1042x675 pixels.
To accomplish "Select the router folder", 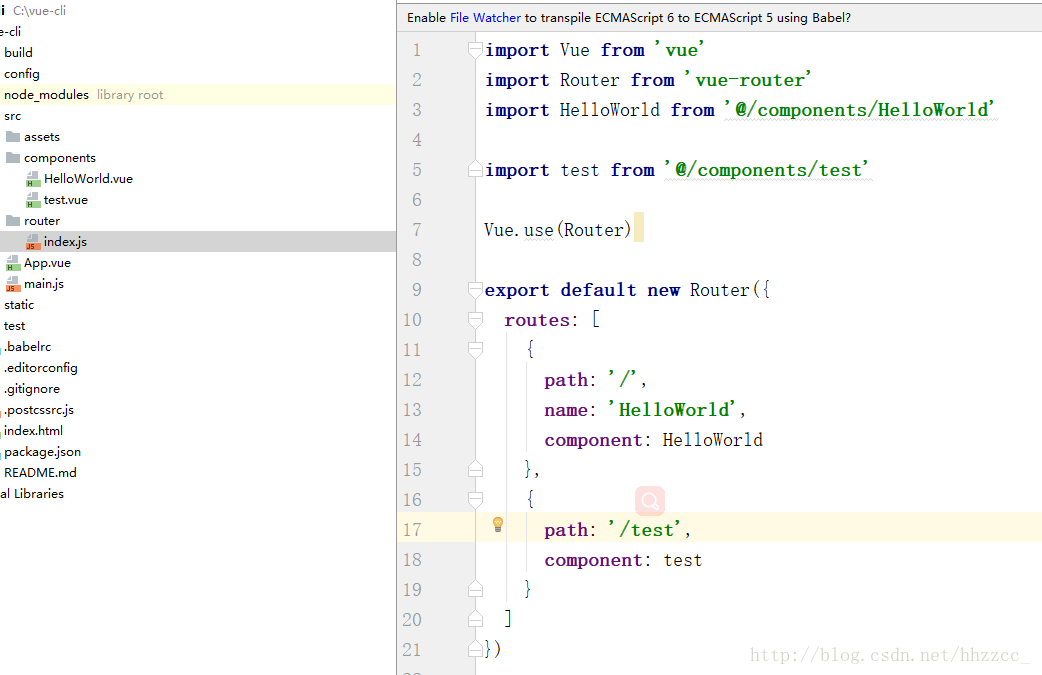I will (42, 221).
